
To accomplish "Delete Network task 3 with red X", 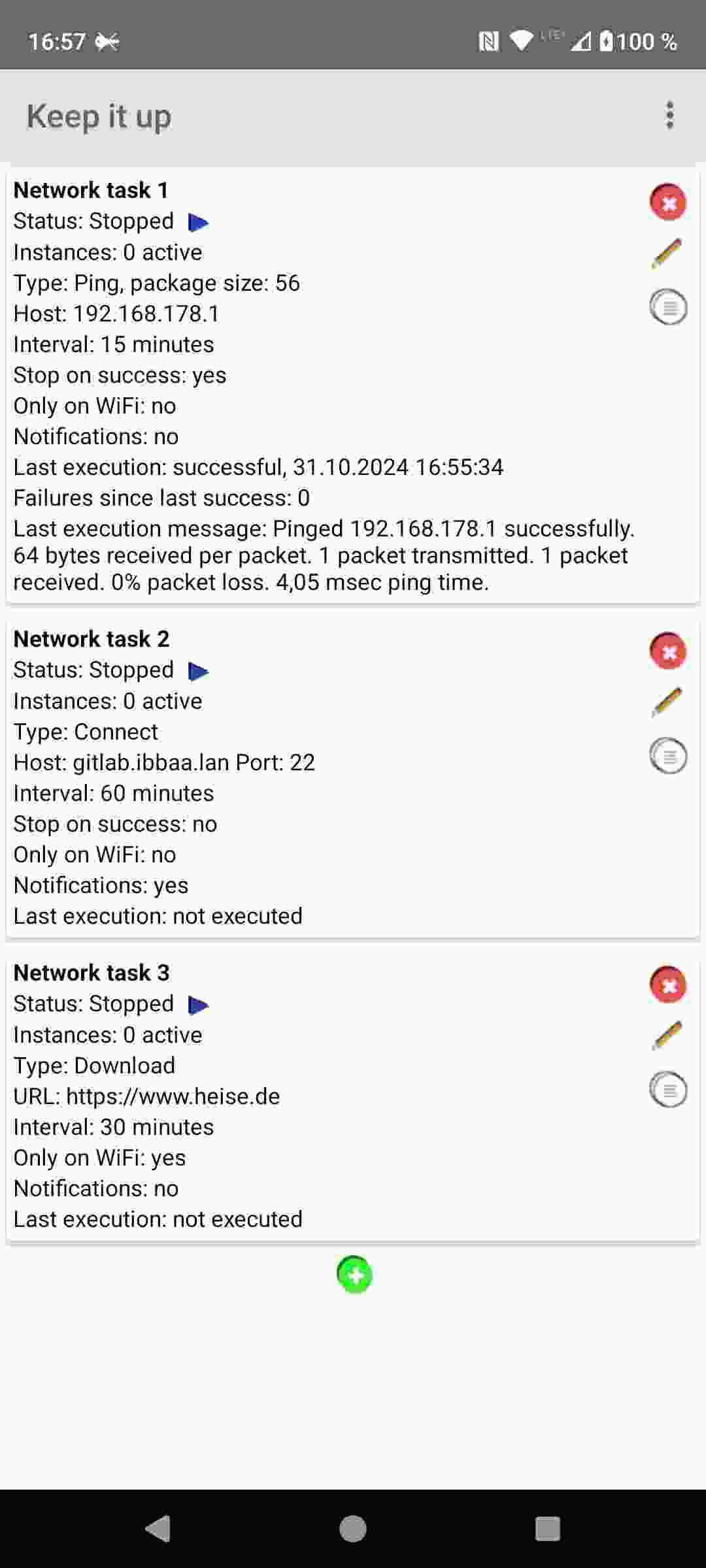I will click(x=667, y=985).
